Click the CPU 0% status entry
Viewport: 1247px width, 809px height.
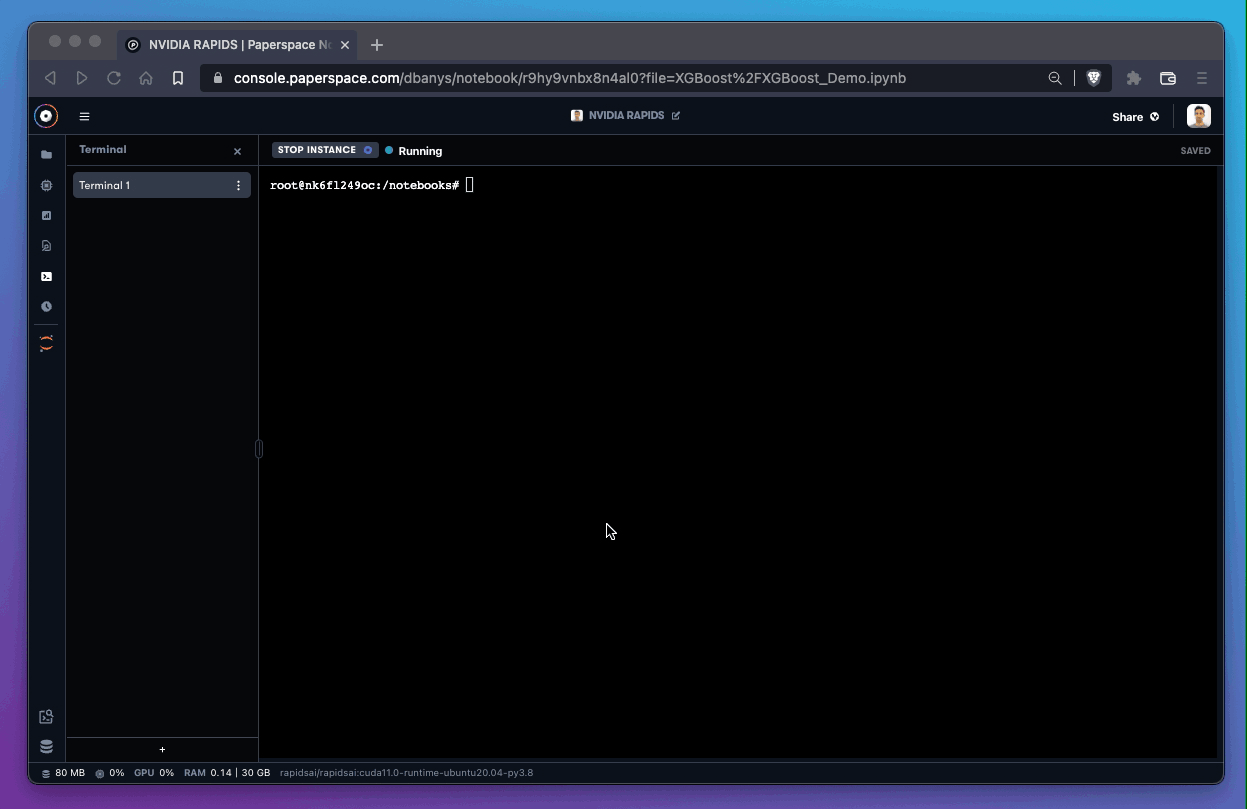(x=110, y=773)
